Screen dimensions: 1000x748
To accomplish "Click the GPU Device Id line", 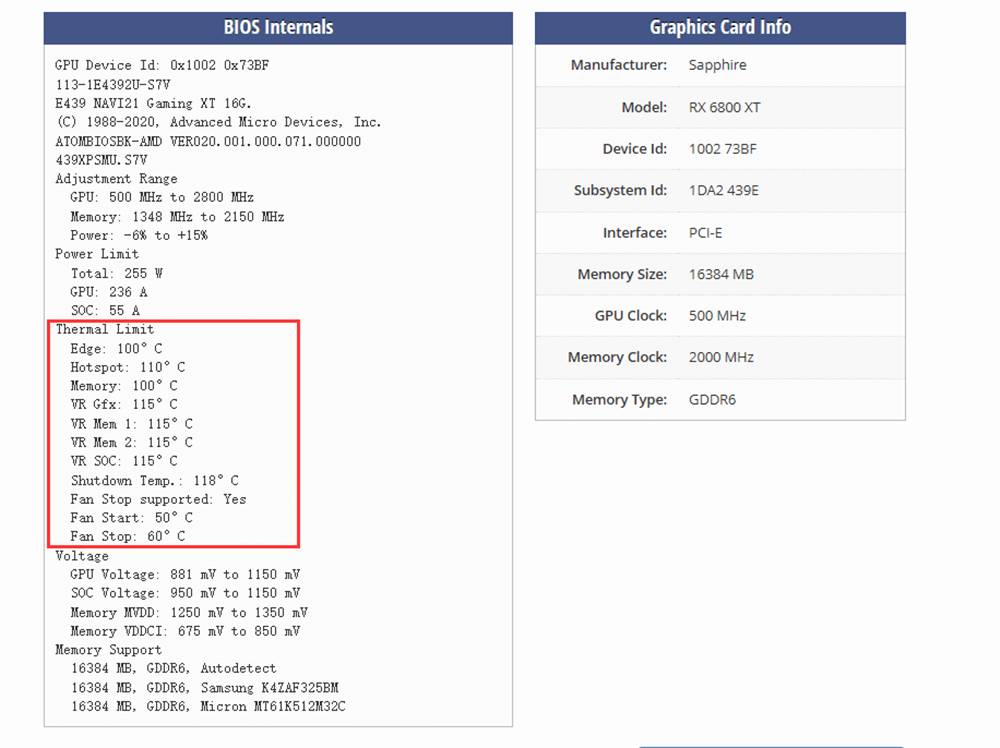I will (x=161, y=66).
